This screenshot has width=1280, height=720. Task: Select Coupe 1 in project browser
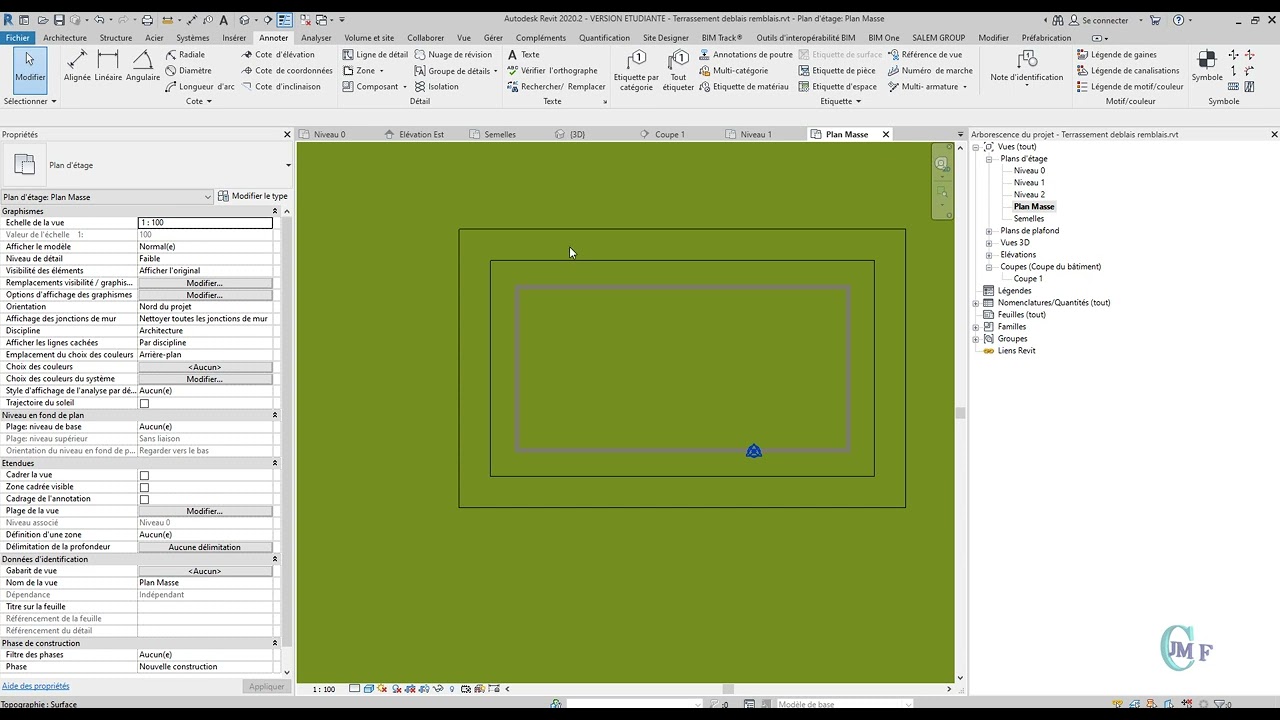(1028, 279)
